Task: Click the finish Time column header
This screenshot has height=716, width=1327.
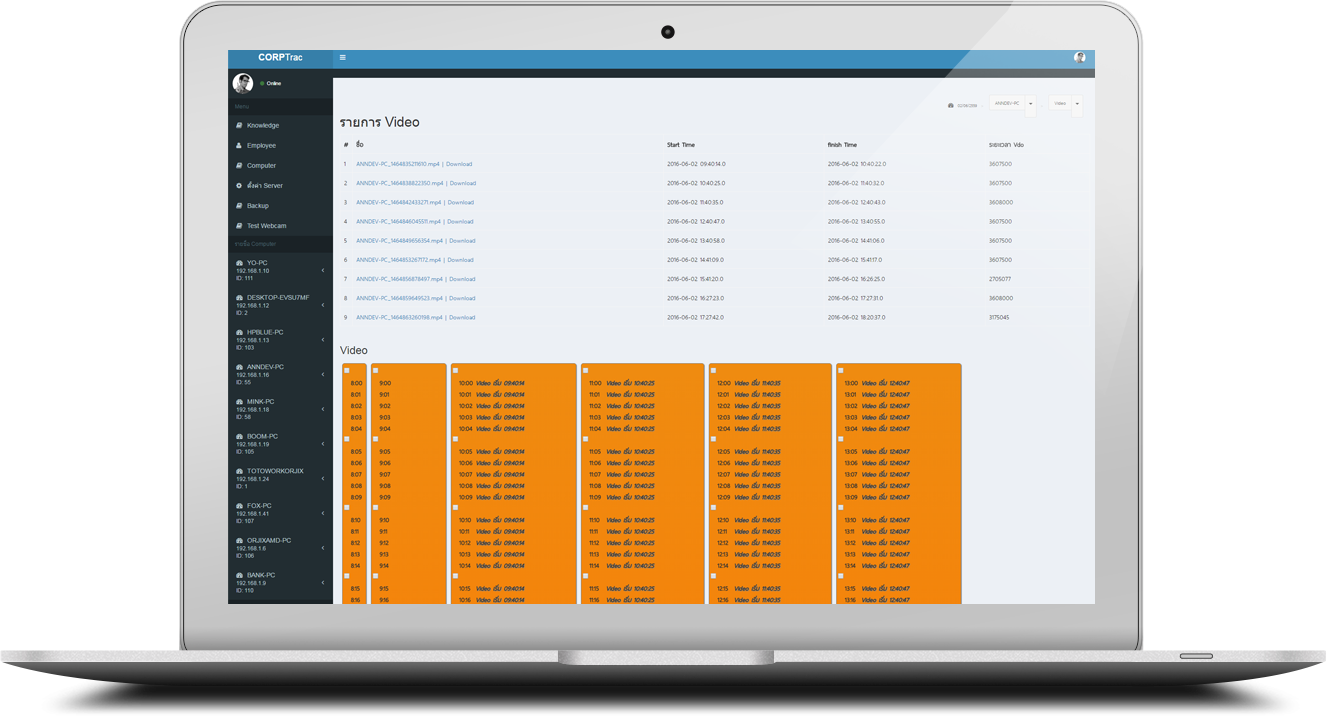Action: (x=842, y=145)
